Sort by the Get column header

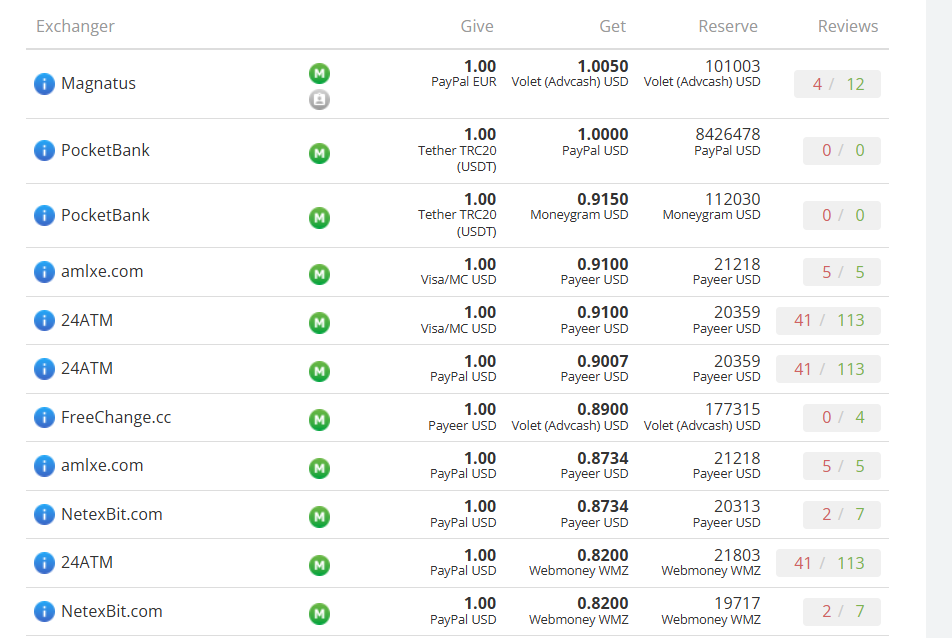click(612, 27)
